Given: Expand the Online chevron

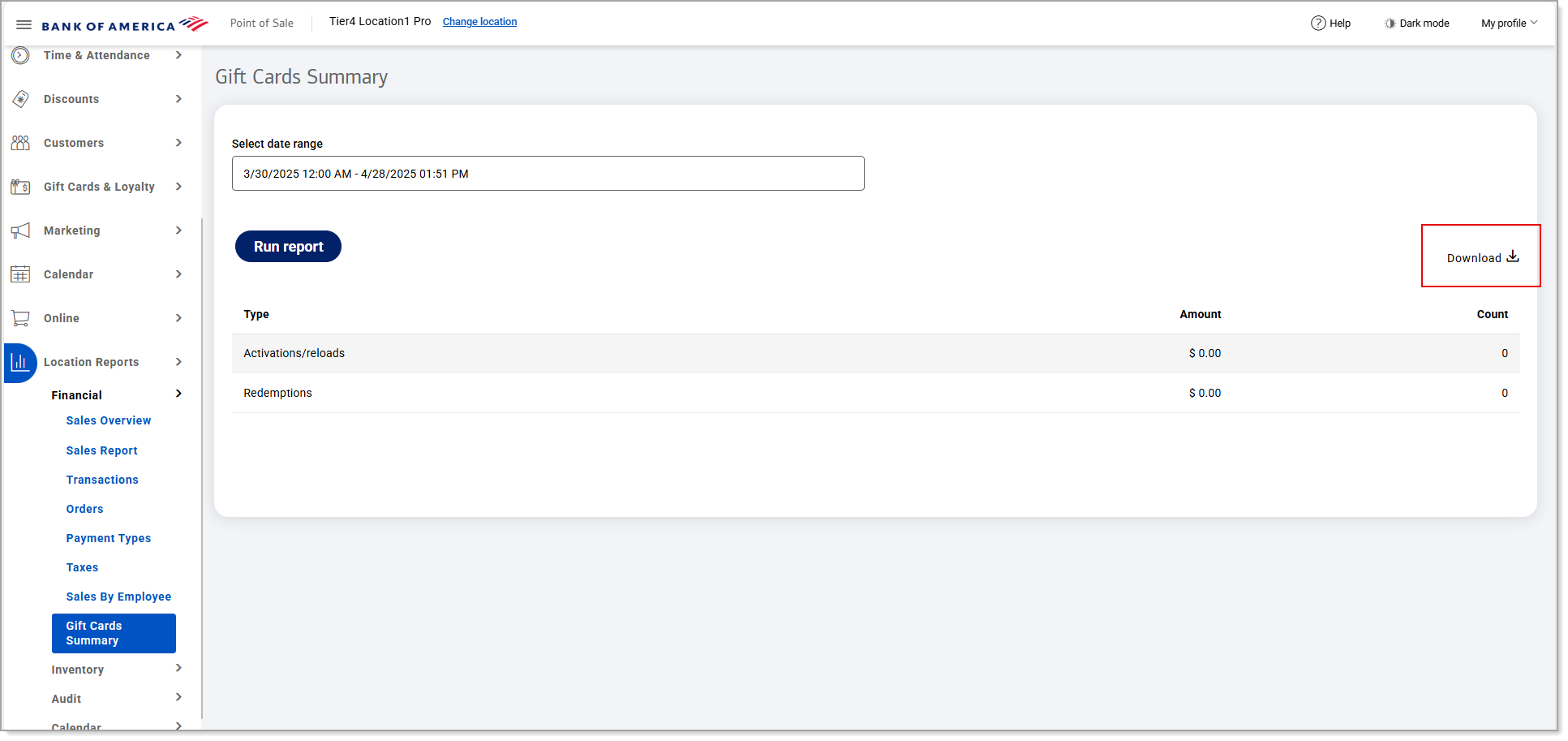Looking at the screenshot, I should (x=178, y=318).
